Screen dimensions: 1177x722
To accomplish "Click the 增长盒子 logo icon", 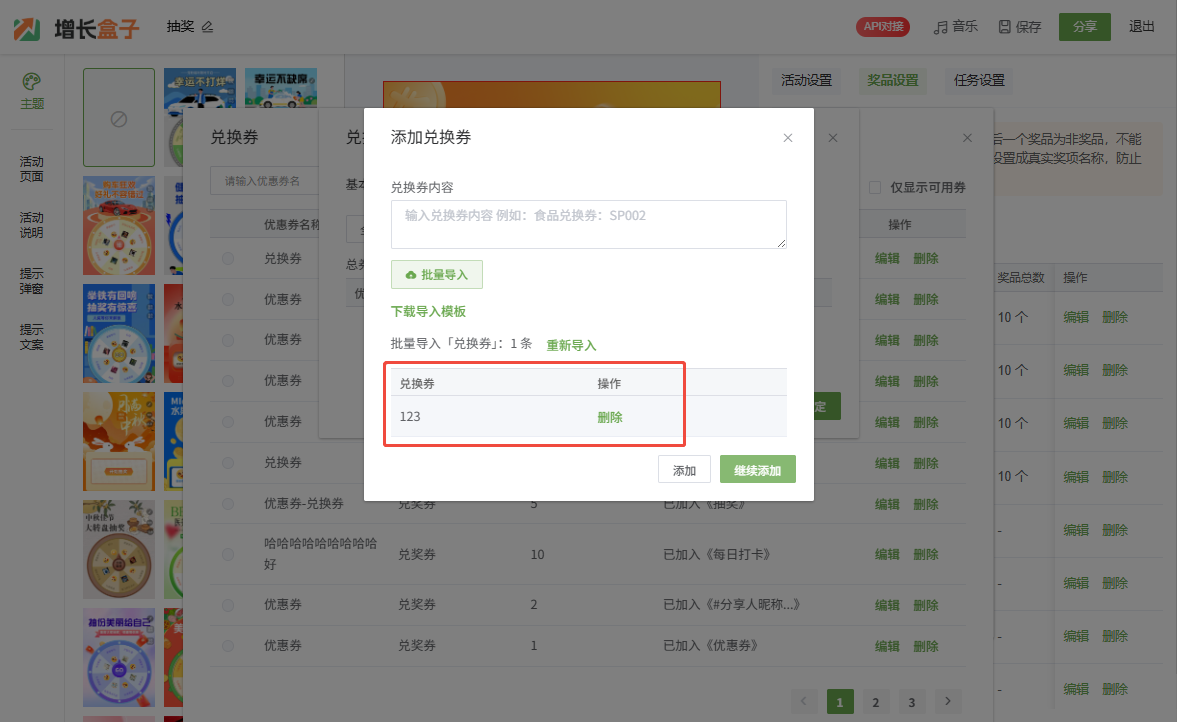I will click(x=27, y=29).
